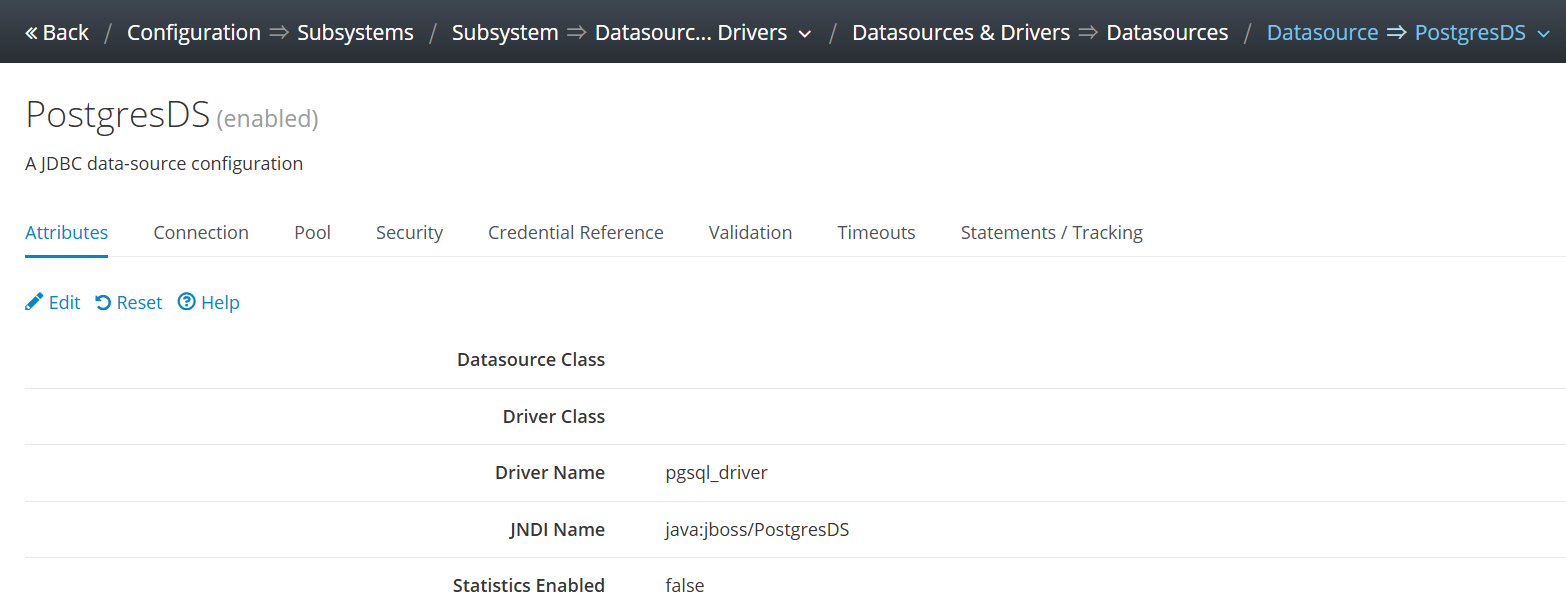This screenshot has height=609, width=1566.
Task: Open the Pool tab
Action: pos(312,233)
